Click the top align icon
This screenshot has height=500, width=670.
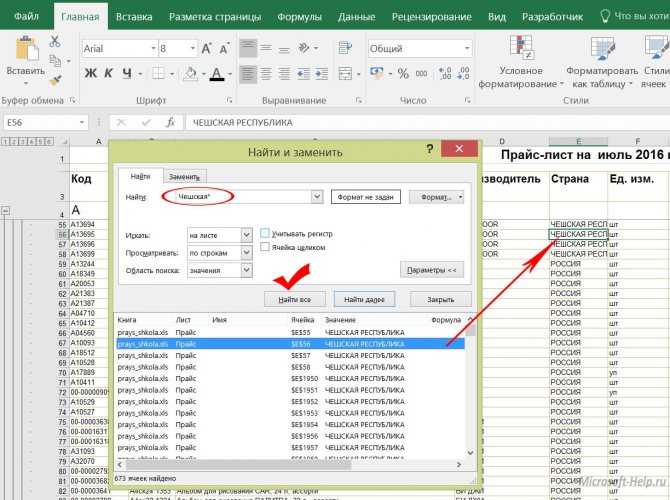[x=248, y=48]
